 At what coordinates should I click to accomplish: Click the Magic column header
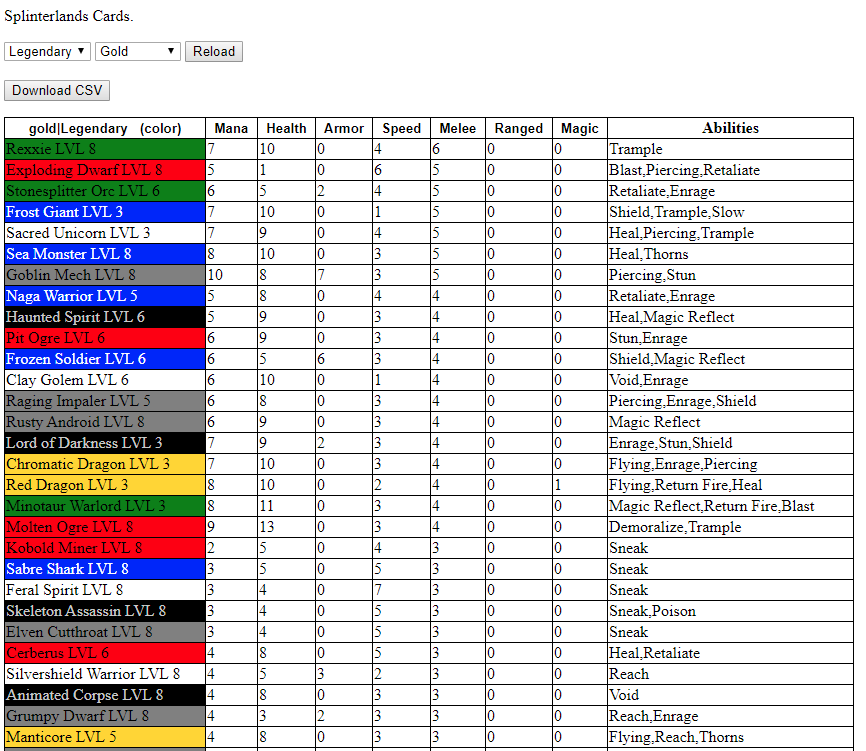579,128
